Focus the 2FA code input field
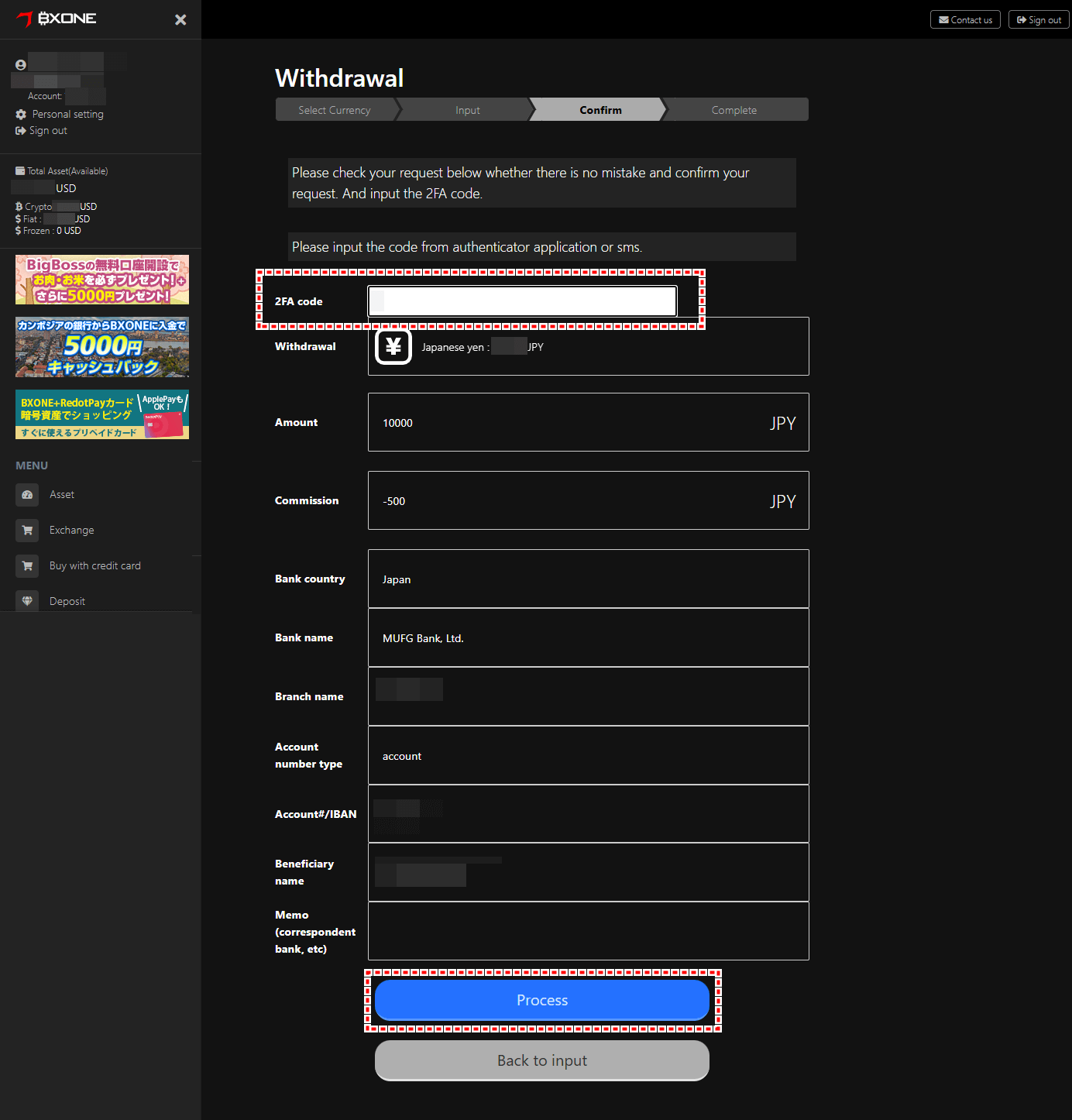Image resolution: width=1072 pixels, height=1120 pixels. pos(522,301)
